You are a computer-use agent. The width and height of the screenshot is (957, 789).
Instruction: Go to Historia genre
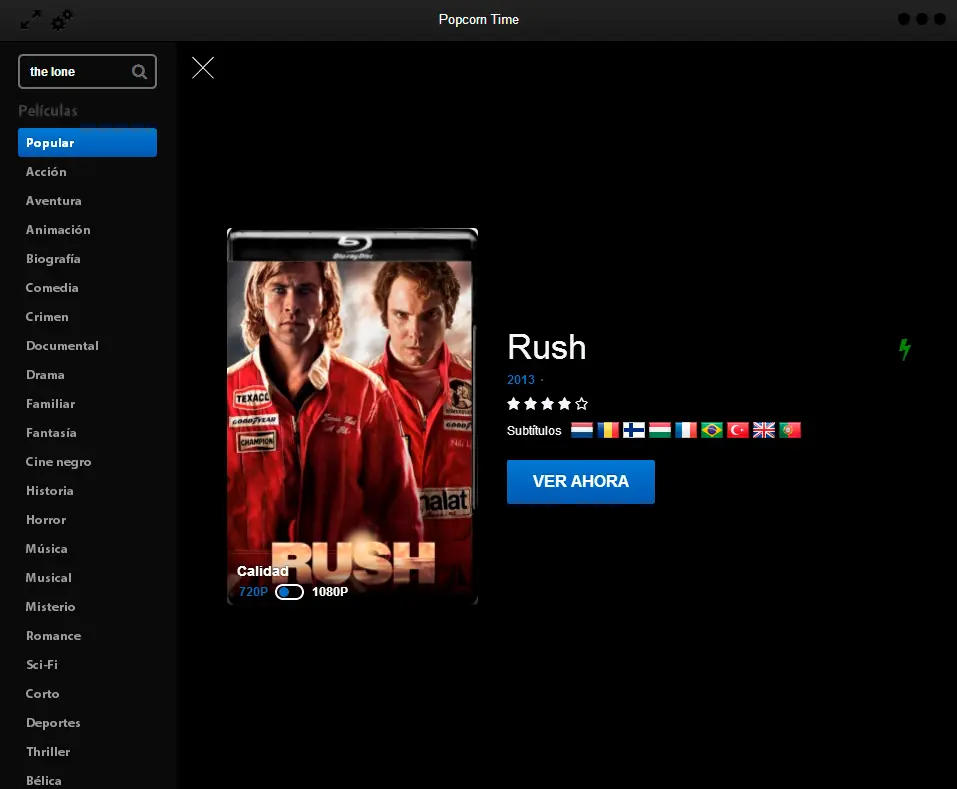(49, 491)
